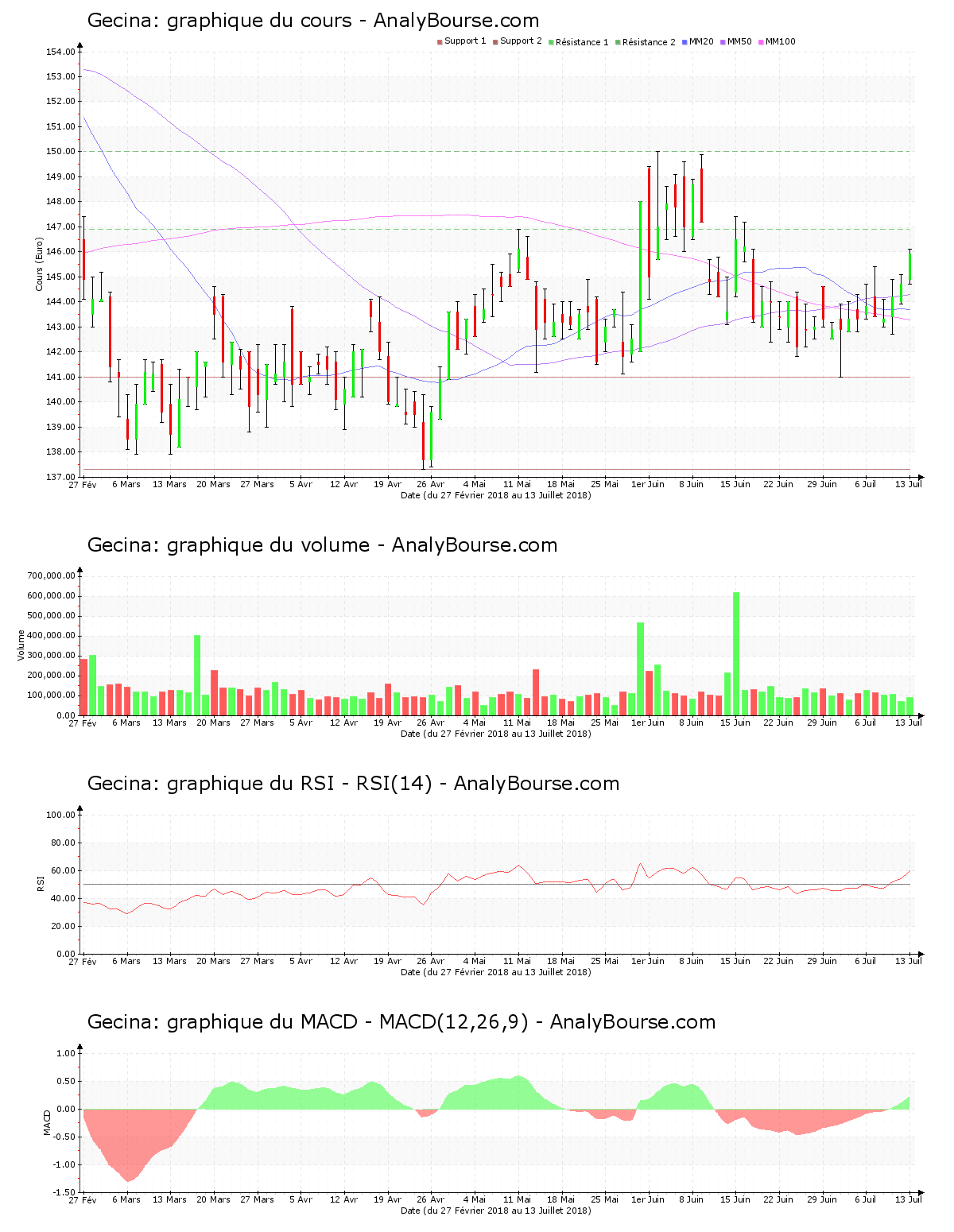
Task: Click the 100.00 RSI axis label
Action: [61, 815]
